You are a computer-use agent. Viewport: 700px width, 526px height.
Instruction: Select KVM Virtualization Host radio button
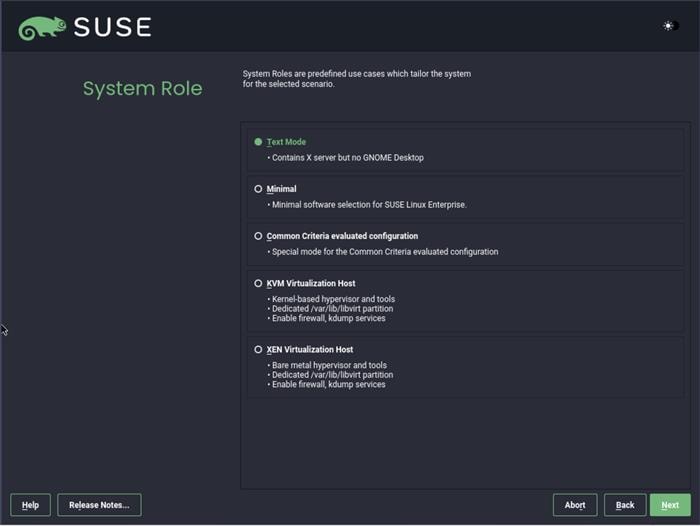pos(258,283)
